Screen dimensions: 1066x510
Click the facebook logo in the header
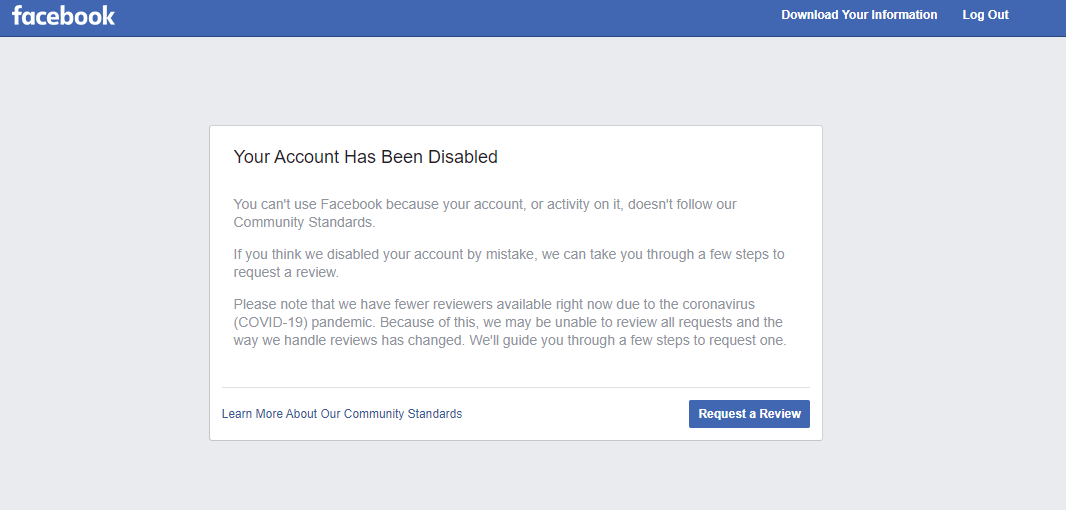(x=63, y=15)
